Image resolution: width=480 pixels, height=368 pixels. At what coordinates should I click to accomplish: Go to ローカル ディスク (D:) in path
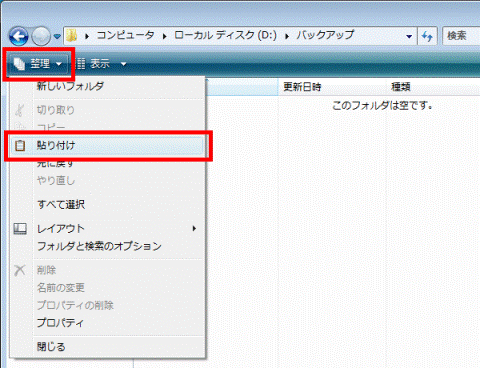point(225,35)
